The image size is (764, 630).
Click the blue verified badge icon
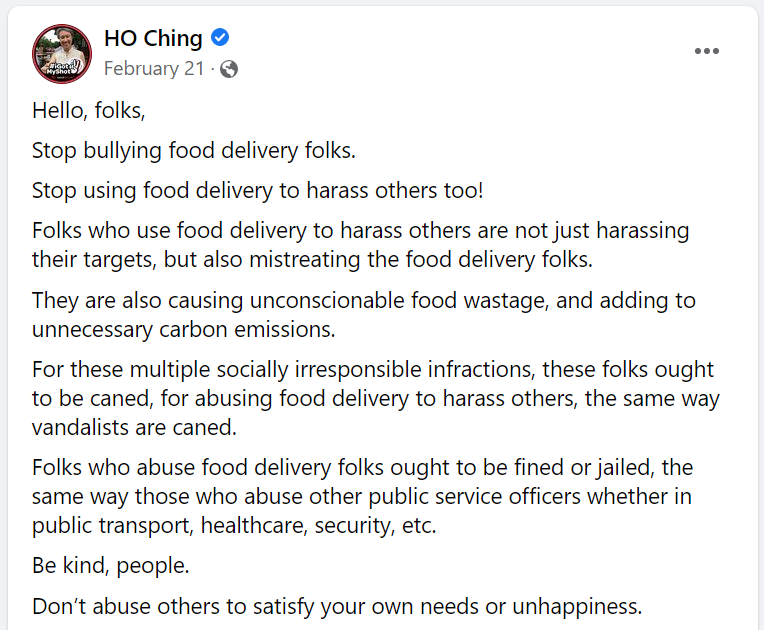tap(220, 38)
